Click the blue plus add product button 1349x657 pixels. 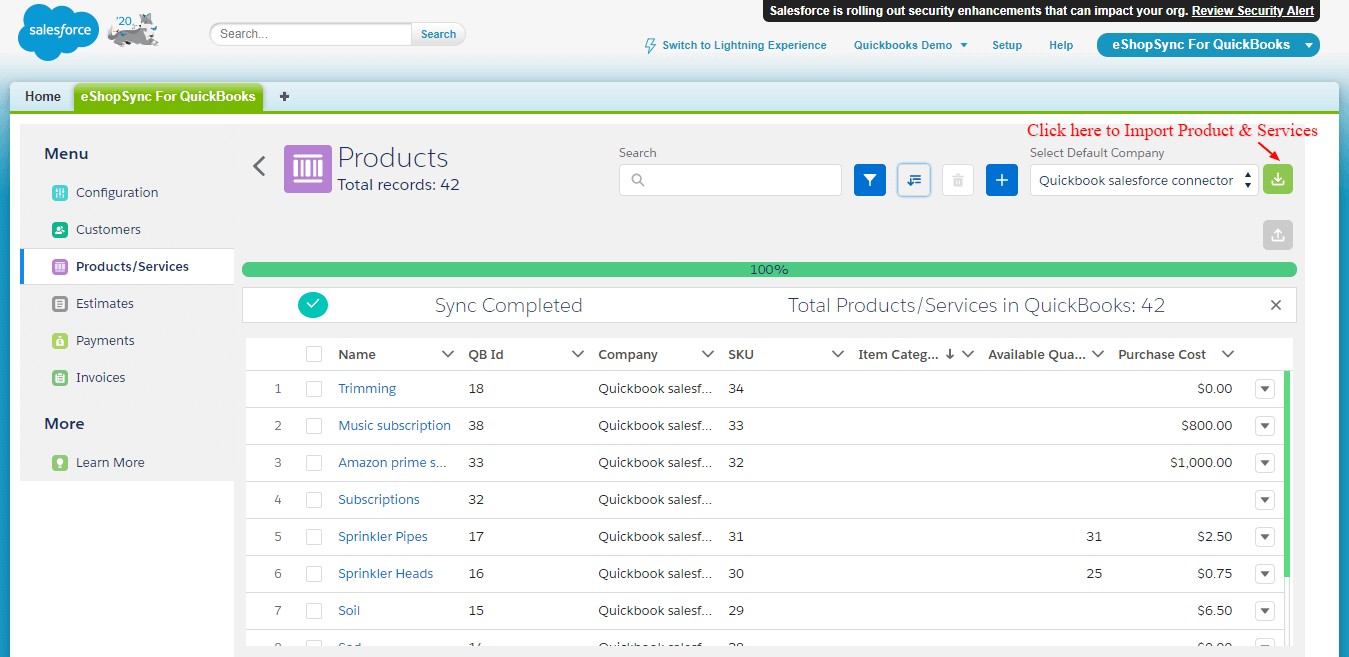(1002, 180)
